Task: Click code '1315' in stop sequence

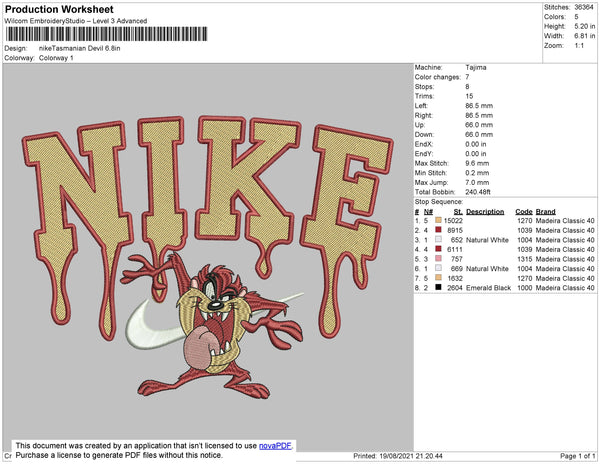Action: (525, 259)
